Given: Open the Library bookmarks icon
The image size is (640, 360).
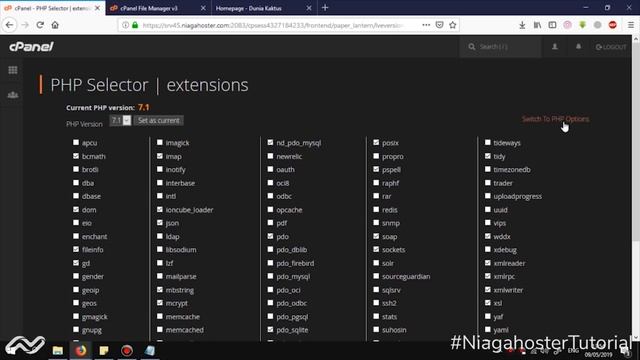Looking at the screenshot, I should click(x=538, y=25).
